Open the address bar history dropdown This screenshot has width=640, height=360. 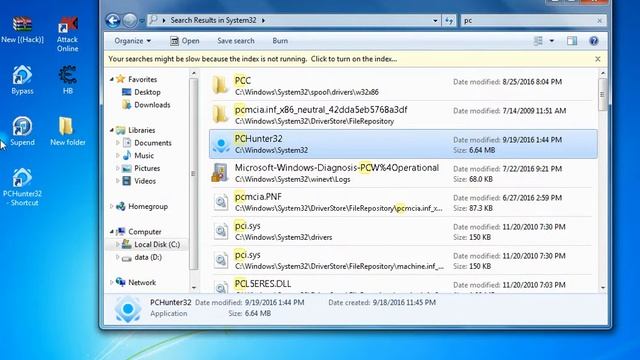tap(435, 20)
